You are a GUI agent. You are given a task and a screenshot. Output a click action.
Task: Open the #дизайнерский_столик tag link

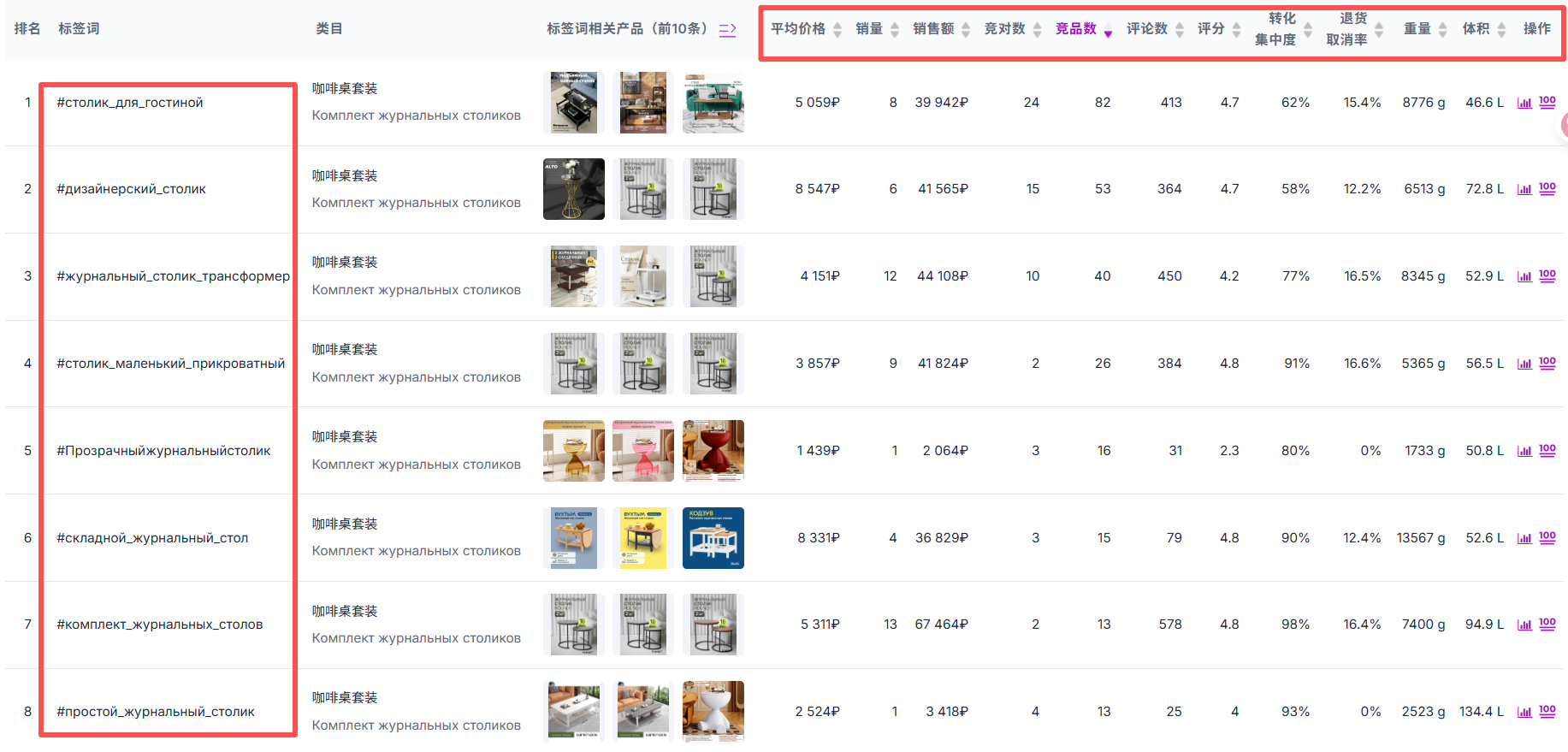tap(131, 189)
